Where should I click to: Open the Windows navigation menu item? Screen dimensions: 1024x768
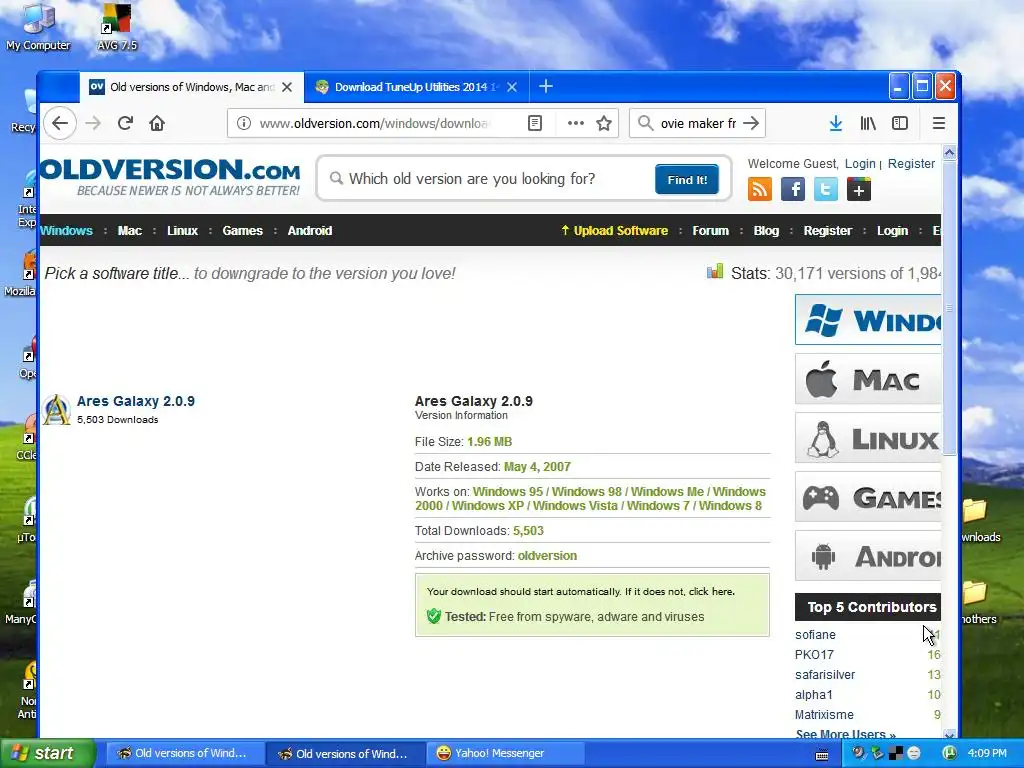click(x=66, y=231)
